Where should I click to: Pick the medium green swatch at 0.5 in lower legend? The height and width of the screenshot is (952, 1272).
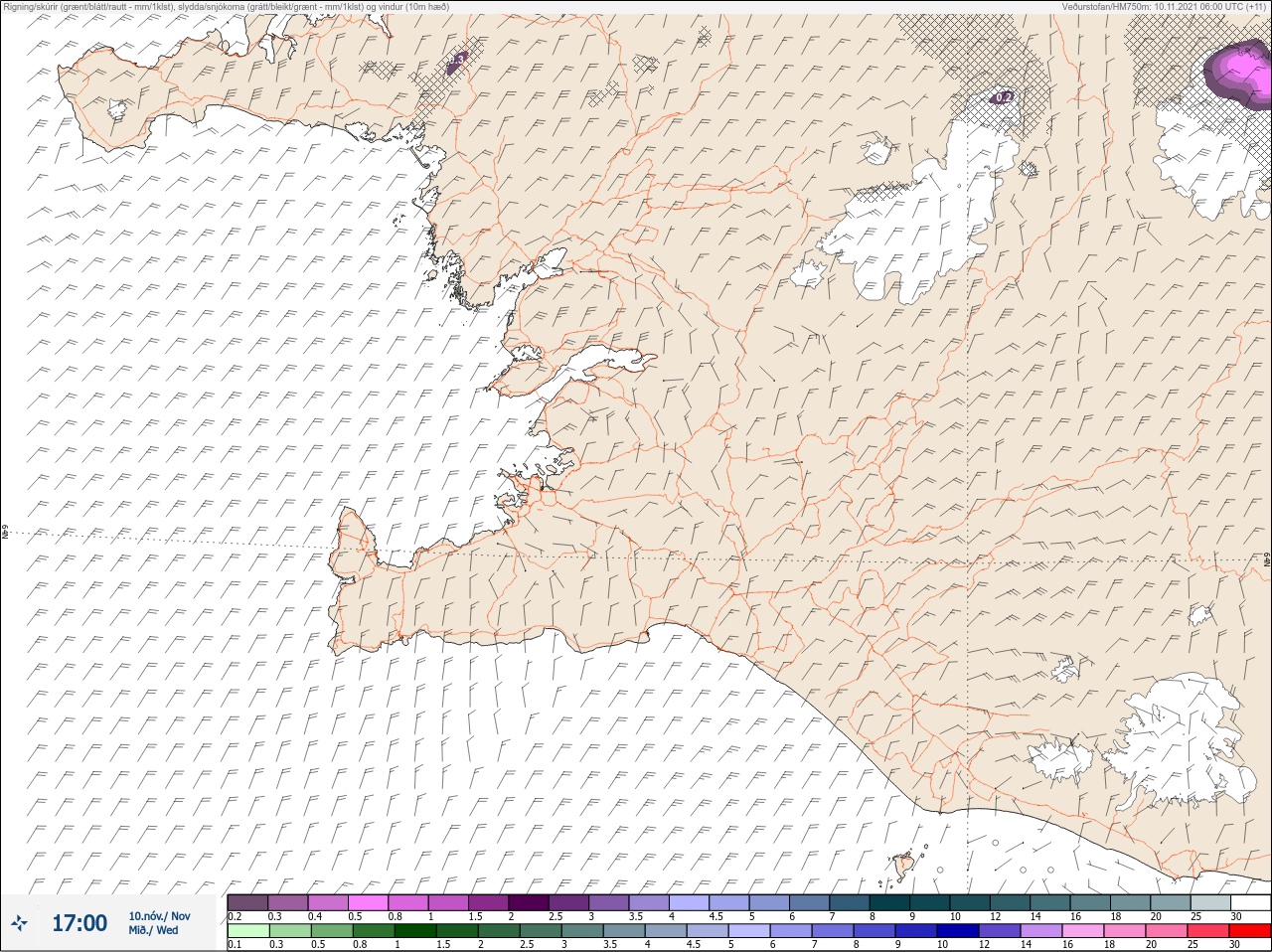(x=331, y=931)
